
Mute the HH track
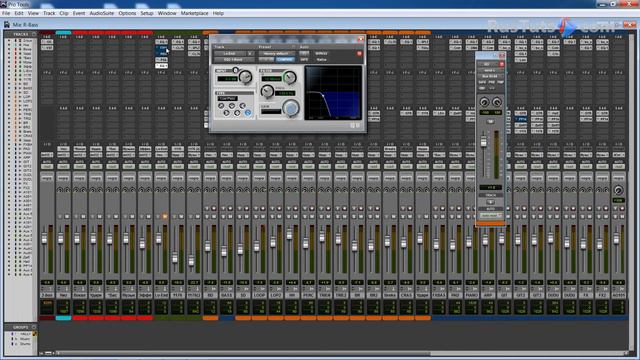pyautogui.click(x=296, y=217)
